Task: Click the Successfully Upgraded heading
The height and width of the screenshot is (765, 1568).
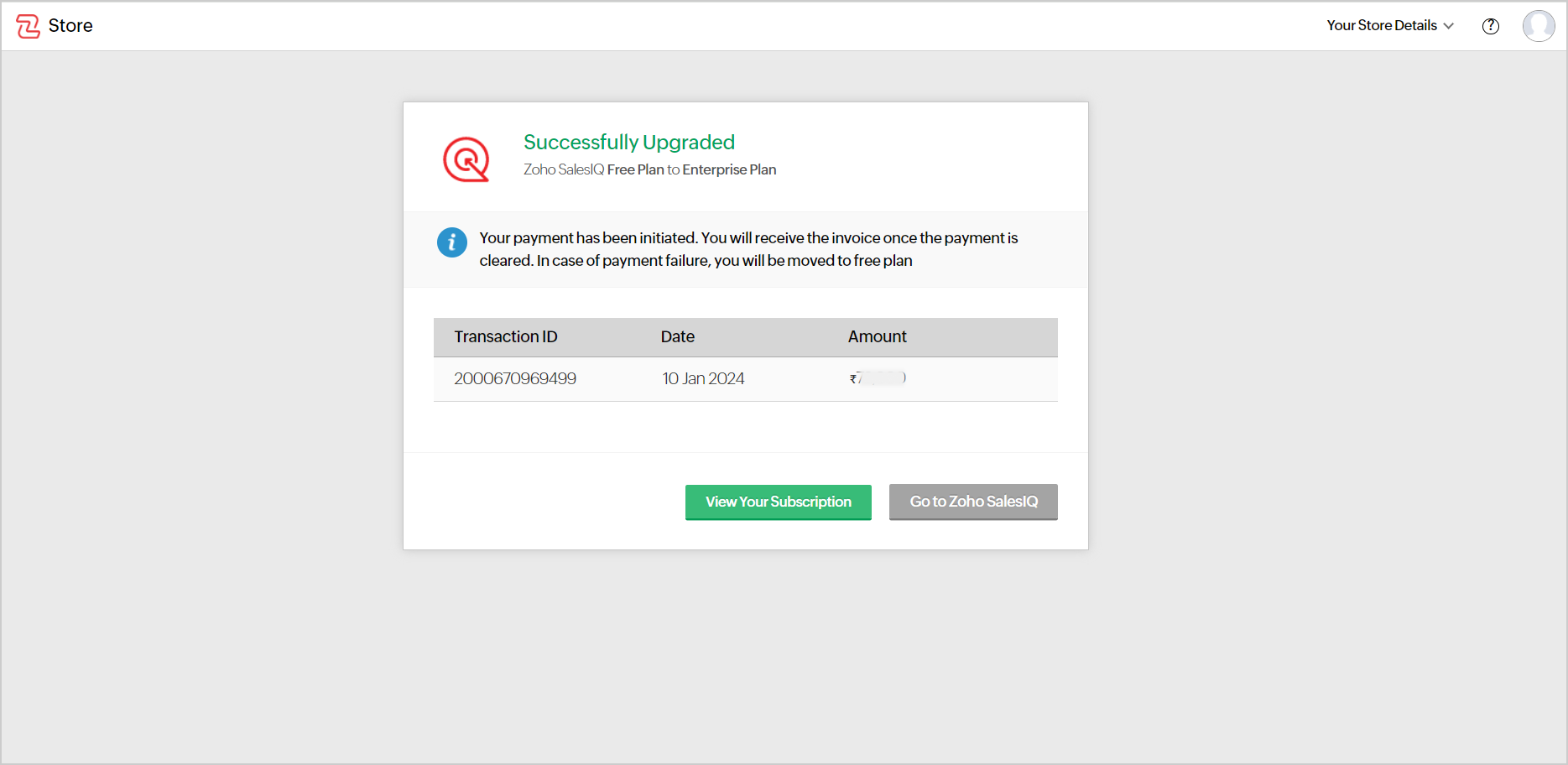Action: tap(629, 142)
